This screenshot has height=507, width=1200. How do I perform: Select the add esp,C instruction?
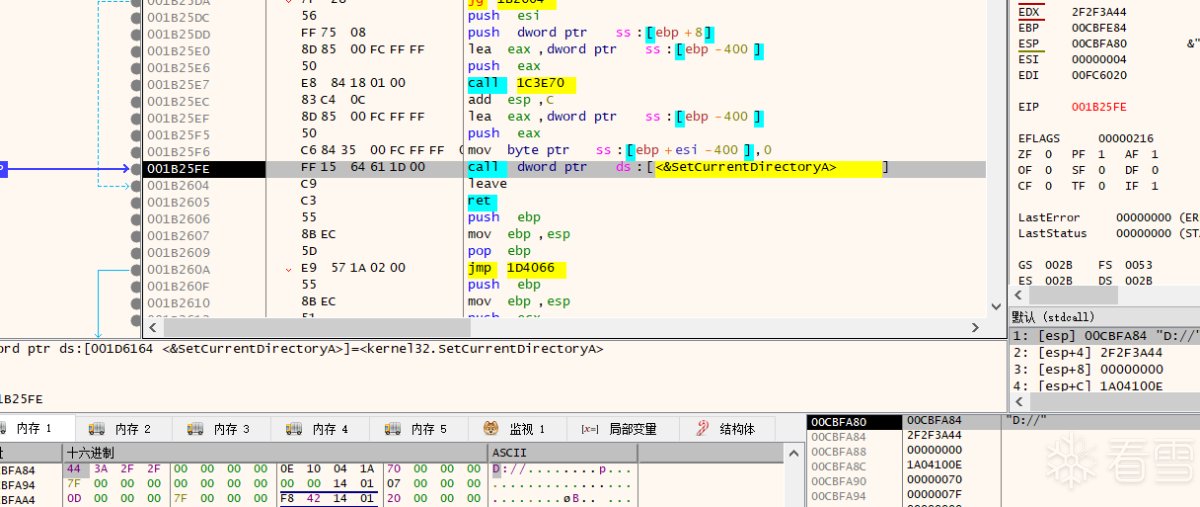pyautogui.click(x=511, y=100)
